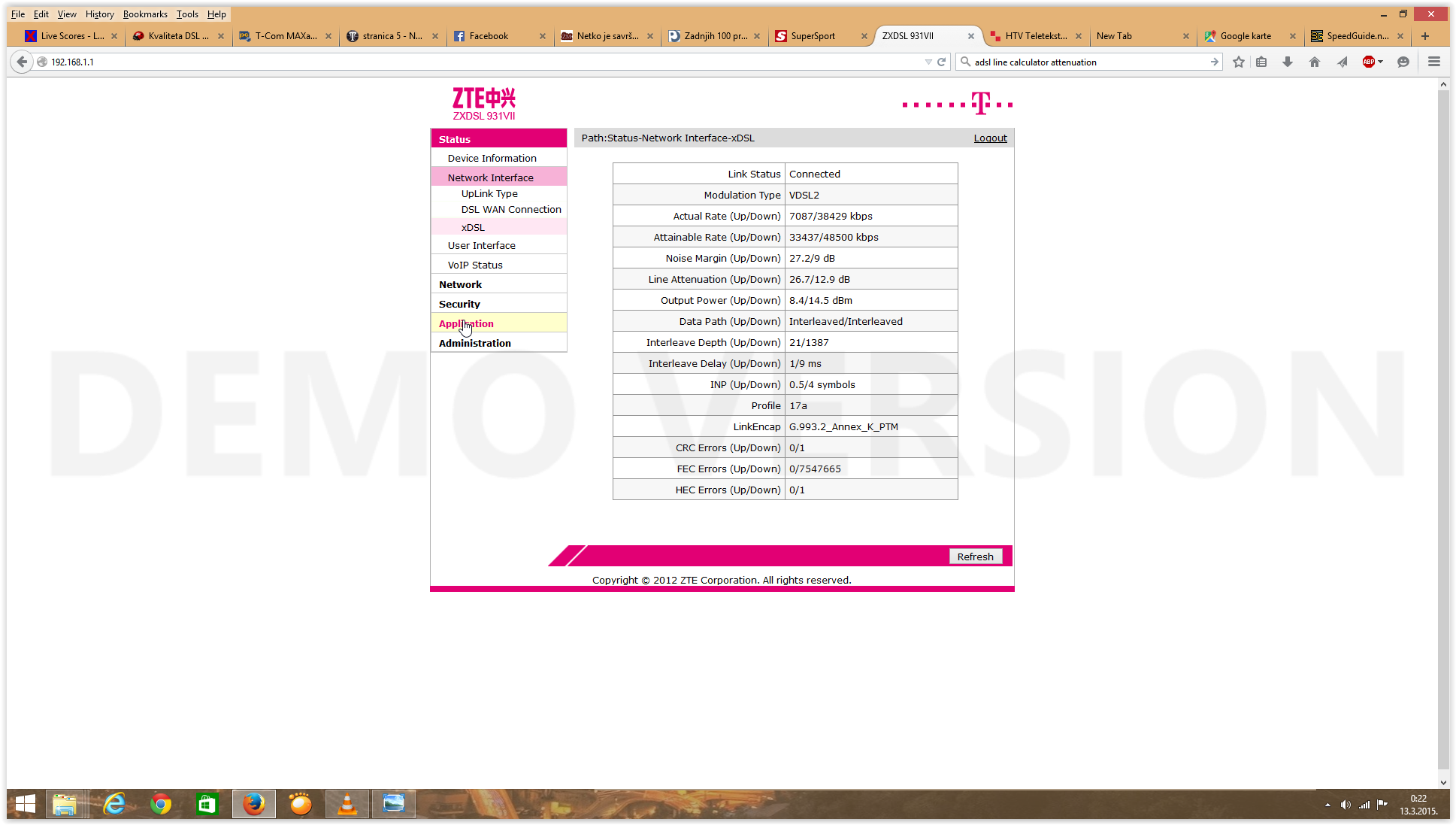The height and width of the screenshot is (825, 1456).
Task: Switch to the SuperSport tab
Action: [x=813, y=36]
